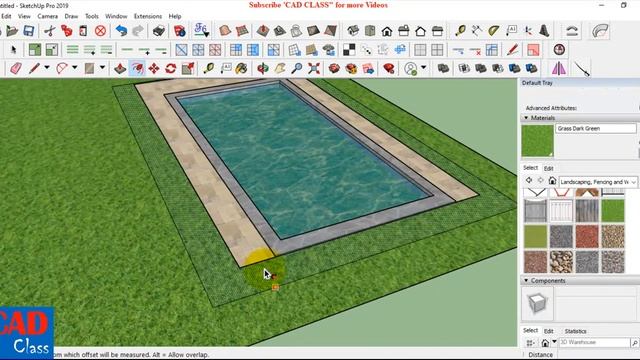The height and width of the screenshot is (360, 640).
Task: Click the black-and-white checkerboard icon
Action: click(349, 50)
